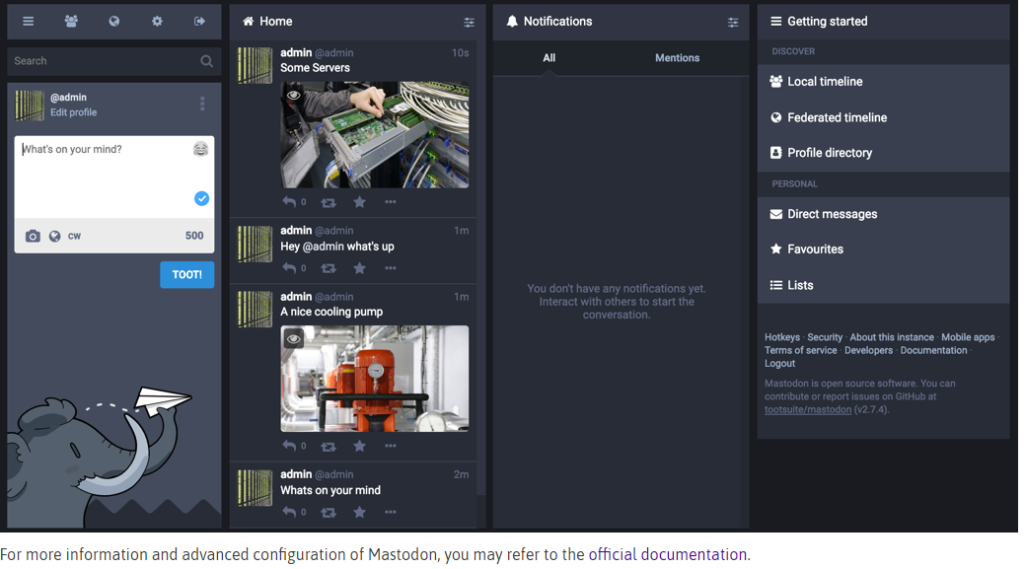Open the three-dot menu beside @admin profile

click(203, 104)
